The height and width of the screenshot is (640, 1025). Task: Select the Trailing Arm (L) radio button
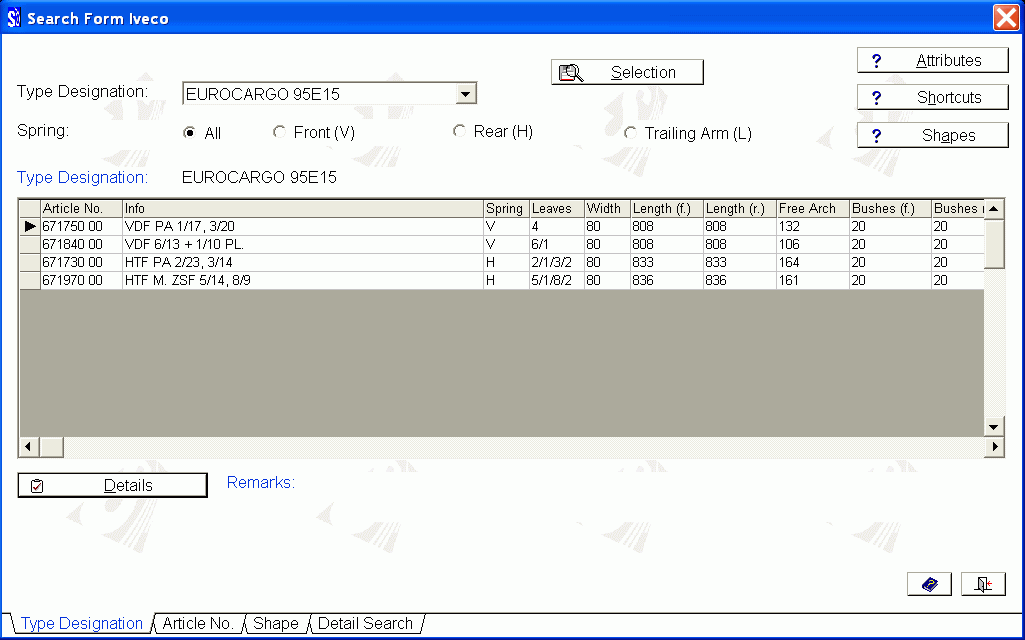coord(630,133)
